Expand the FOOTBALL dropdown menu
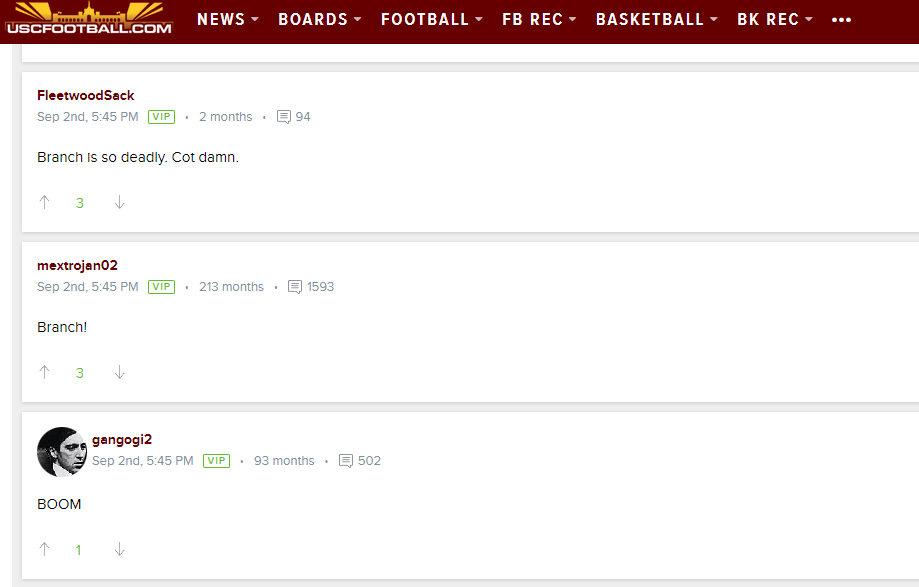 point(432,19)
